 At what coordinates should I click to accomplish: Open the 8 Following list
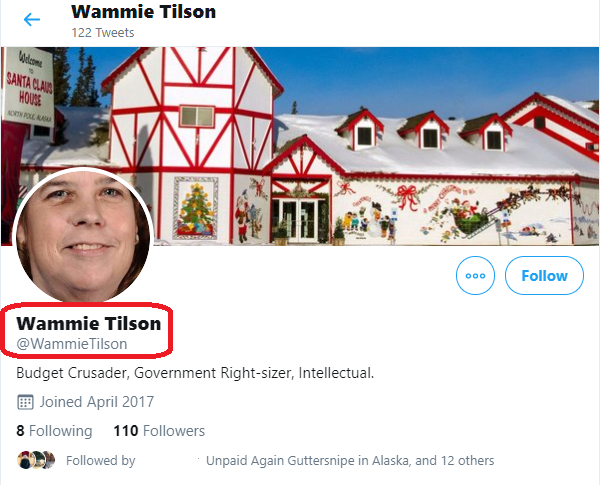pyautogui.click(x=54, y=431)
